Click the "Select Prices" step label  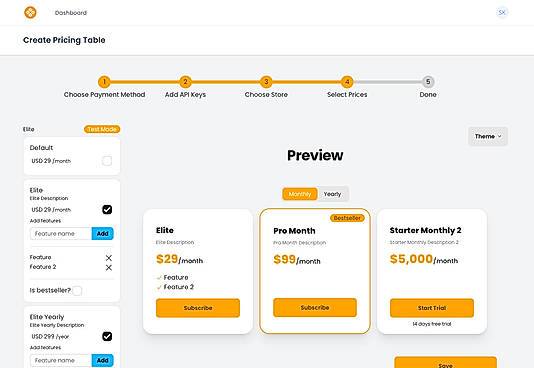(x=347, y=95)
